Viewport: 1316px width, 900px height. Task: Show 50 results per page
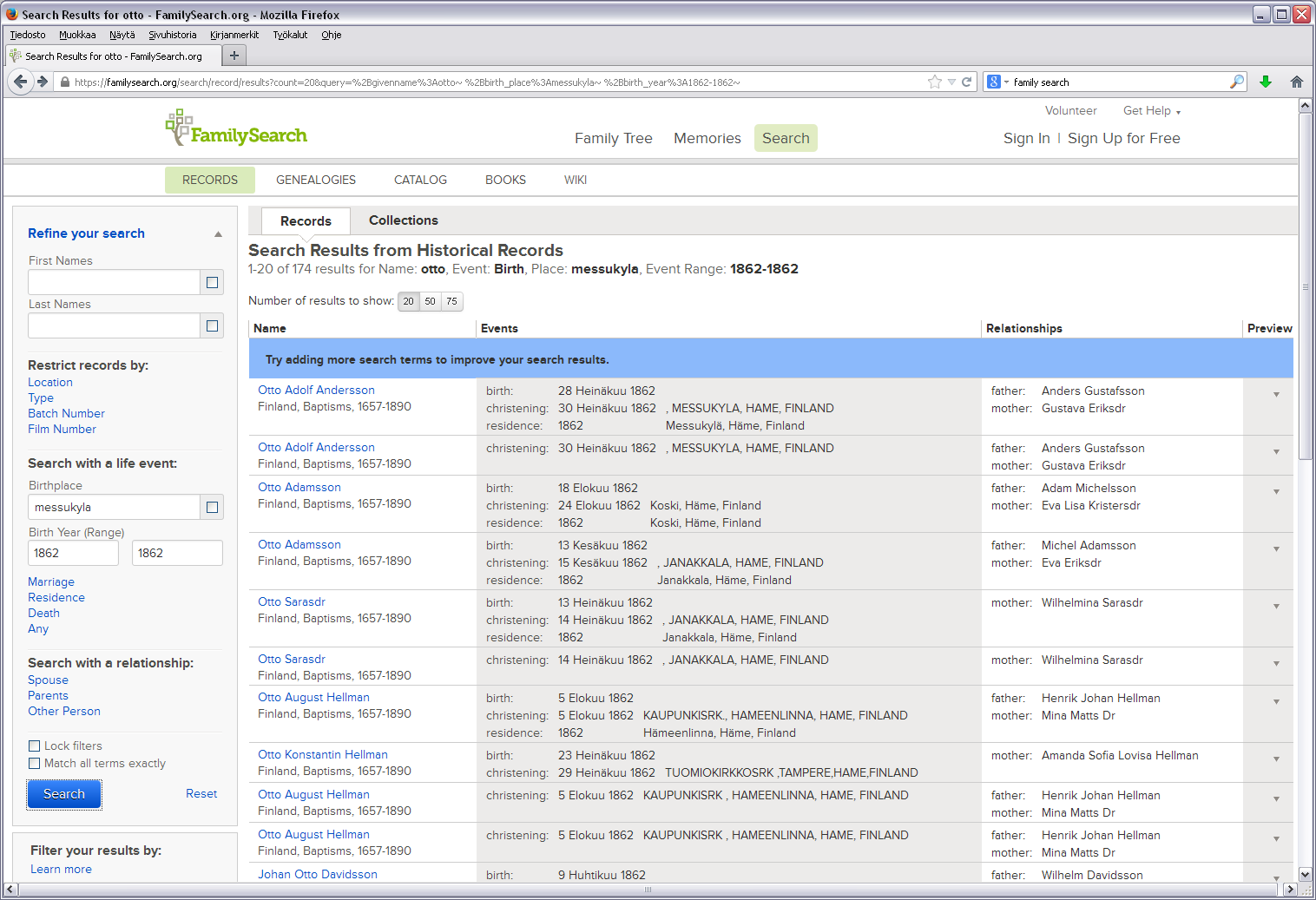tap(431, 301)
